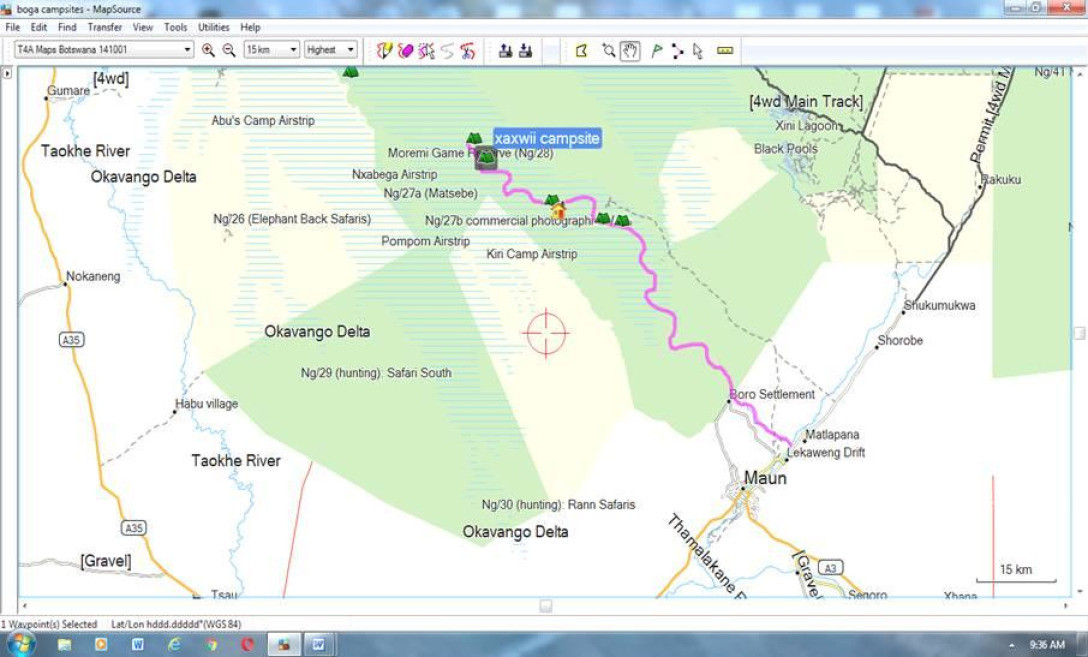1088x657 pixels.
Task: Select the Waypoint flag tool
Action: 656,50
